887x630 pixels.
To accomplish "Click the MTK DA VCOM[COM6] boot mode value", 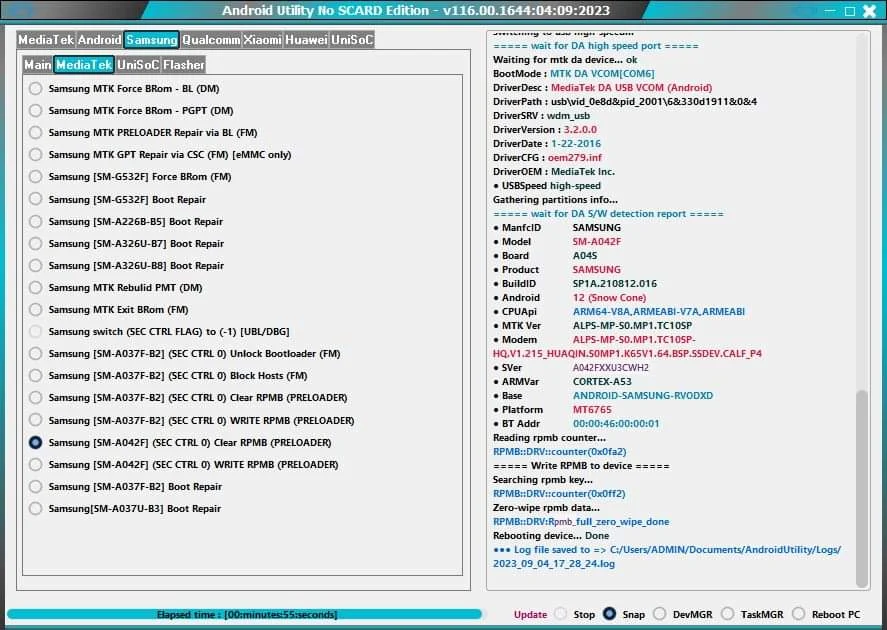I will click(x=602, y=74).
